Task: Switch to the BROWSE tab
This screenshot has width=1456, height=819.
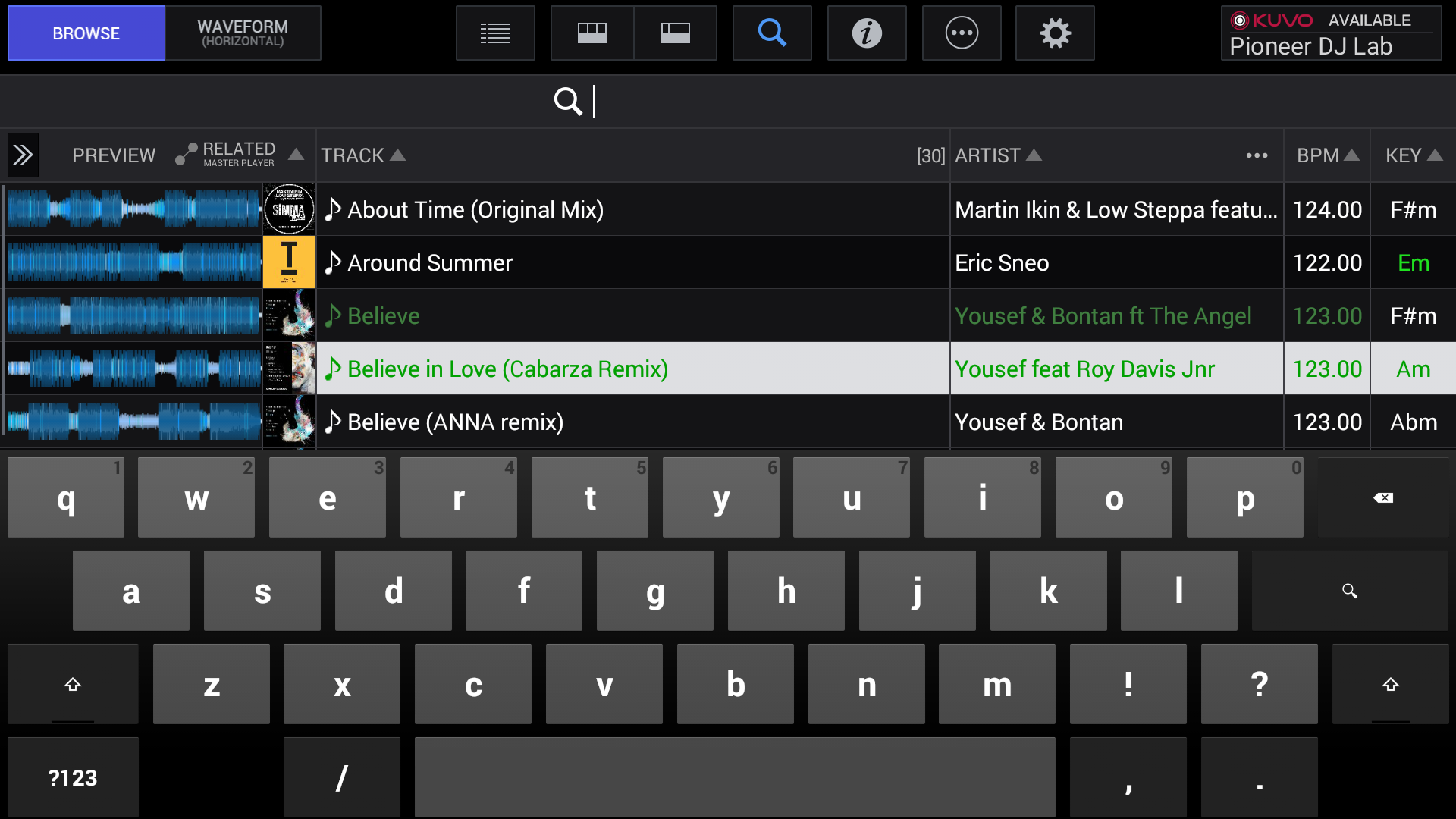Action: (x=86, y=33)
